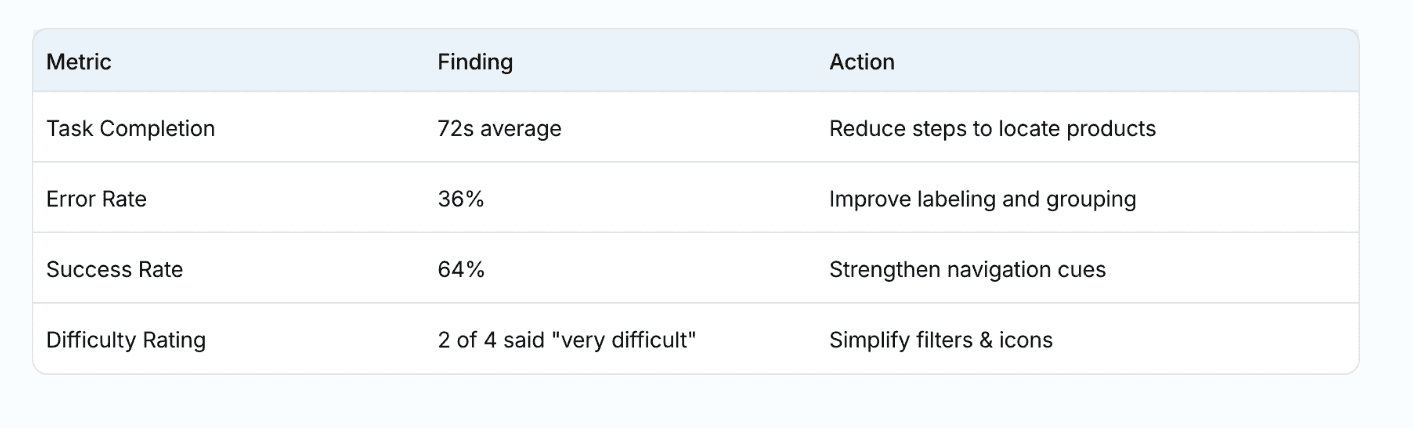Select "Improve labeling and grouping" action cell
The image size is (1414, 428).
pyautogui.click(x=982, y=199)
